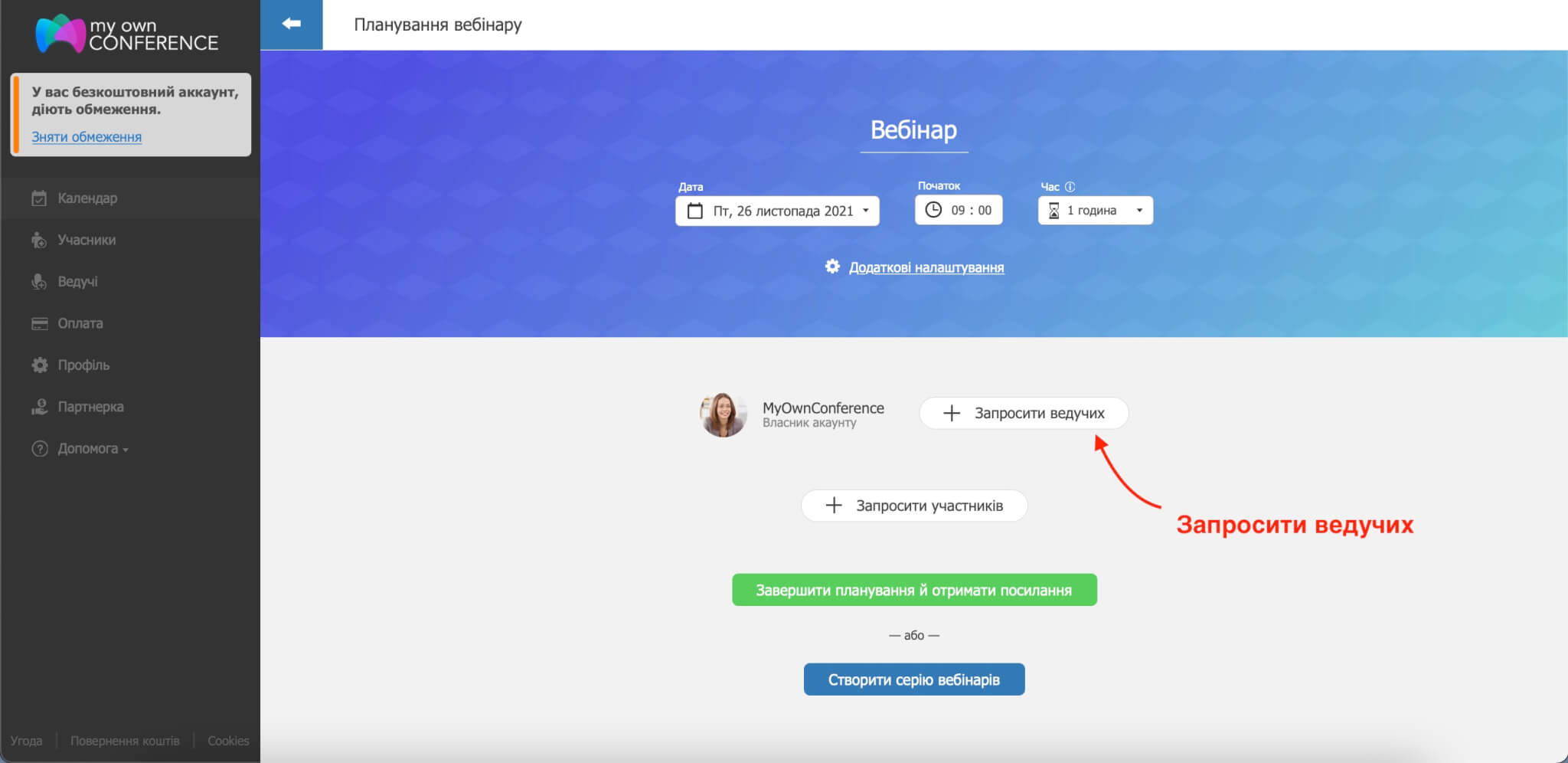
Task: Click the Оплата payment card icon
Action: point(39,323)
